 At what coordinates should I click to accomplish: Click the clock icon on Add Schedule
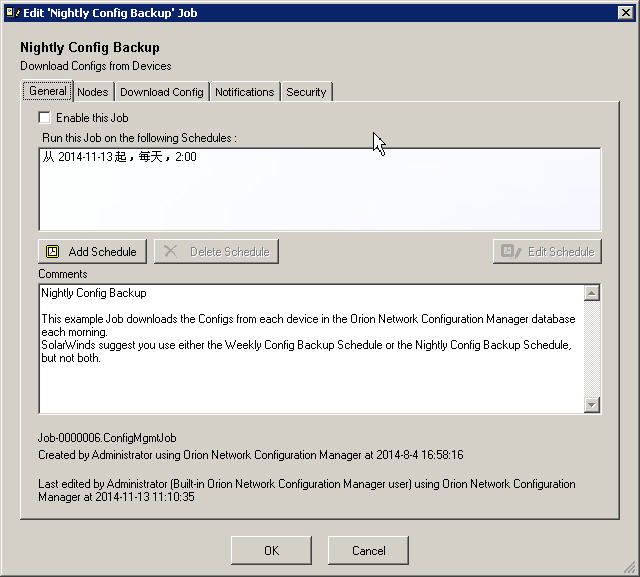(52, 251)
